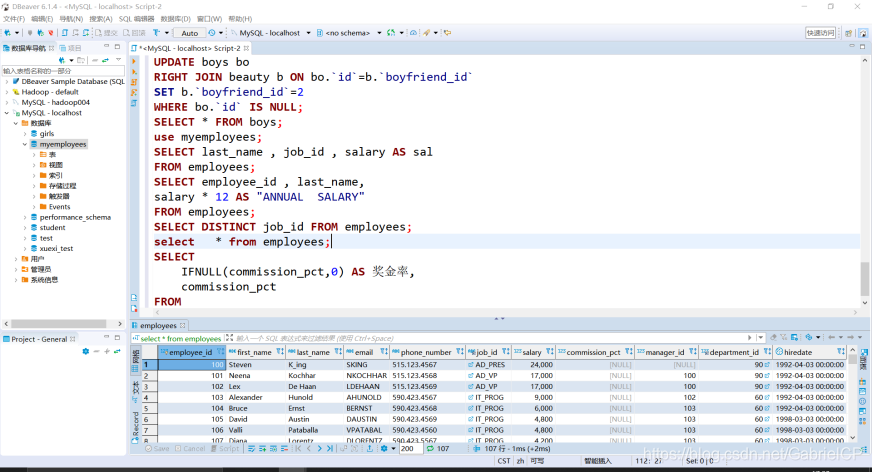Click the SQL filter expression field

pos(489,338)
